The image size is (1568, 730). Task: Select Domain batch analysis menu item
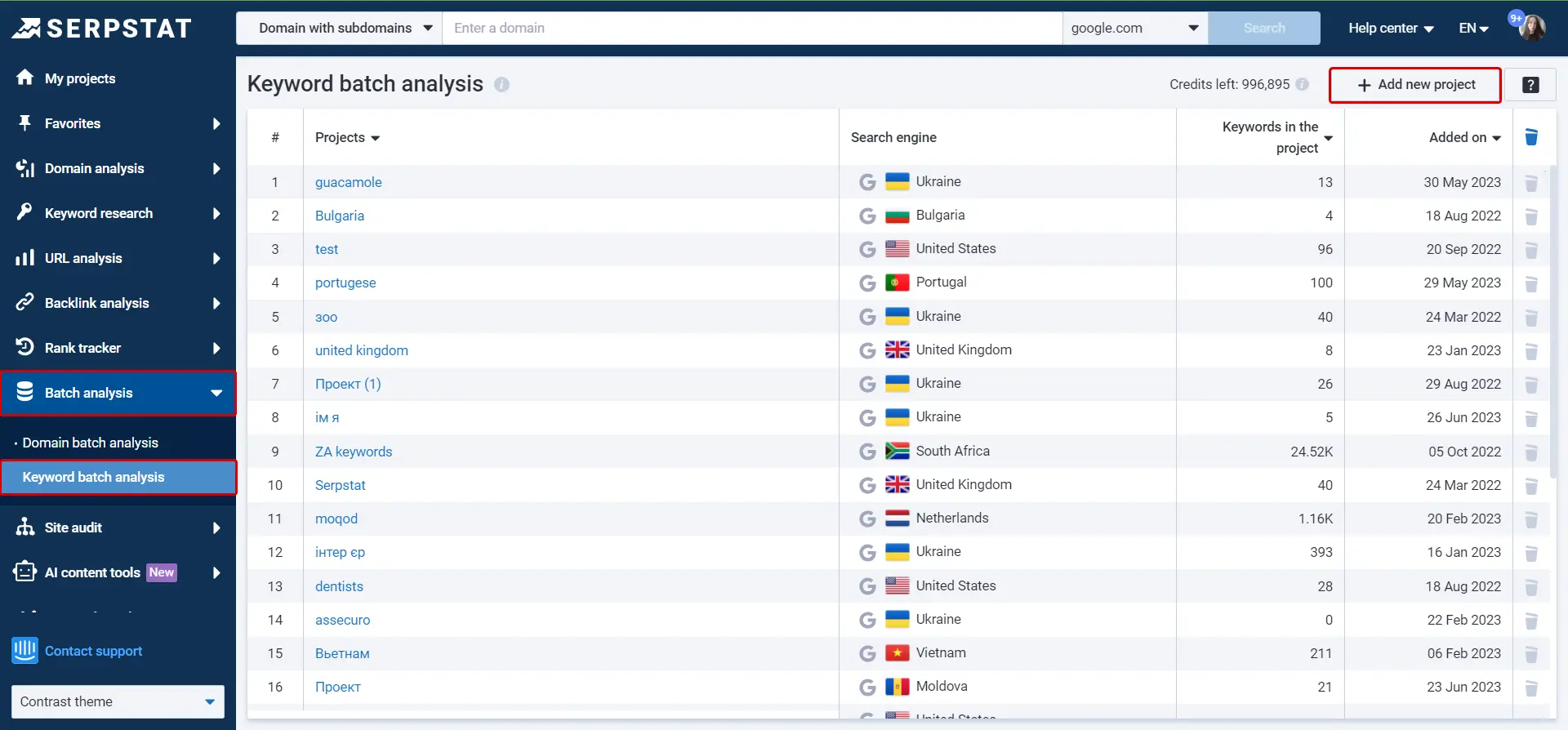[90, 443]
